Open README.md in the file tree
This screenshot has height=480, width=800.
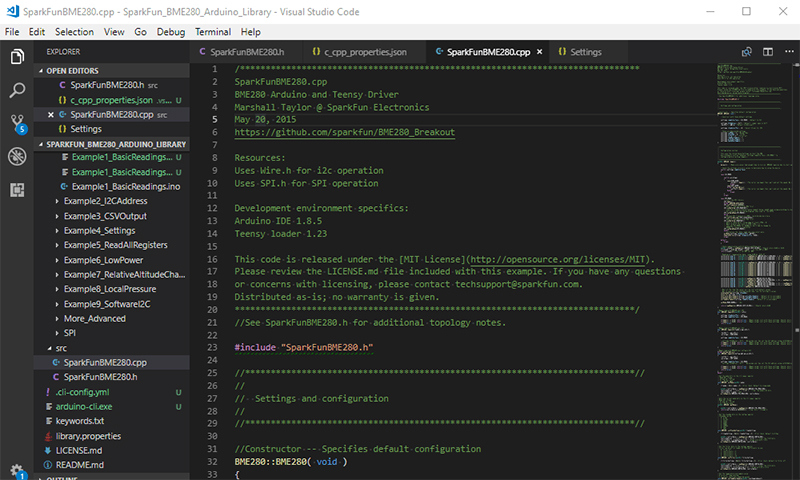[x=79, y=465]
